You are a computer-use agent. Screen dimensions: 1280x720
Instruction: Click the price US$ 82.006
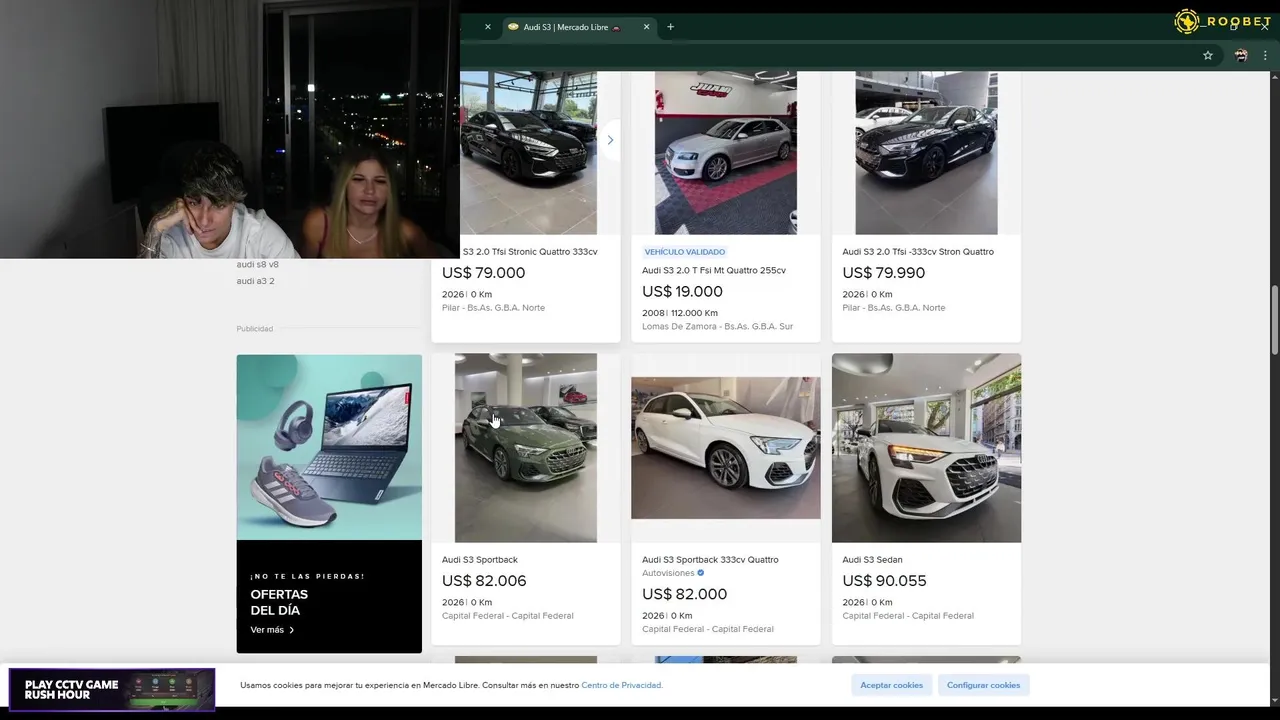[484, 581]
